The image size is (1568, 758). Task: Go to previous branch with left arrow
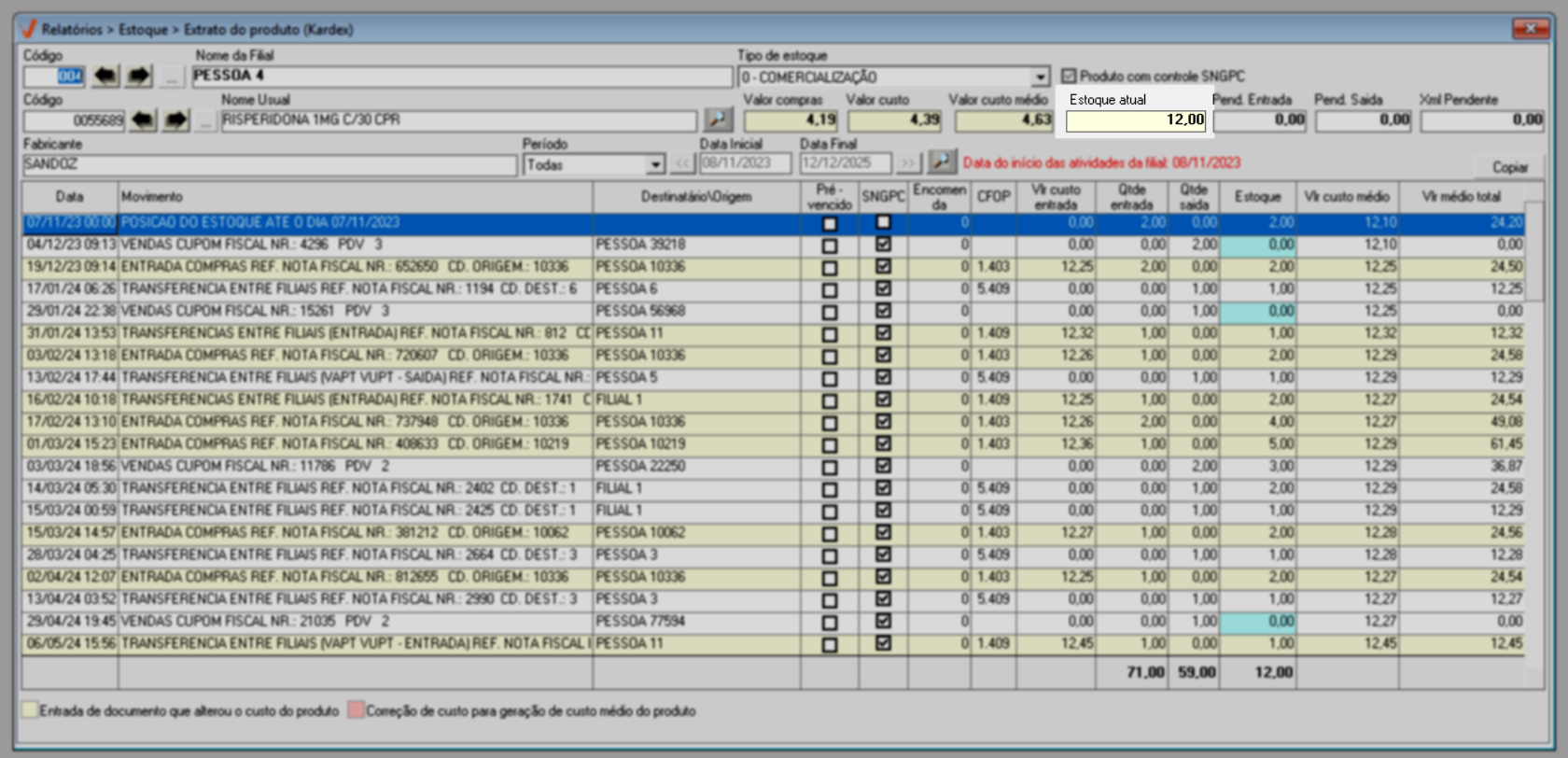[x=105, y=76]
